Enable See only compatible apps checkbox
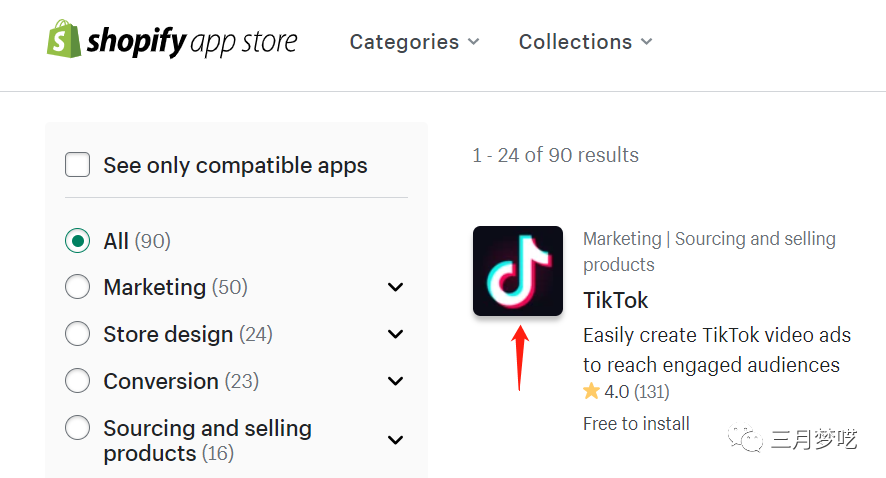 pyautogui.click(x=78, y=165)
